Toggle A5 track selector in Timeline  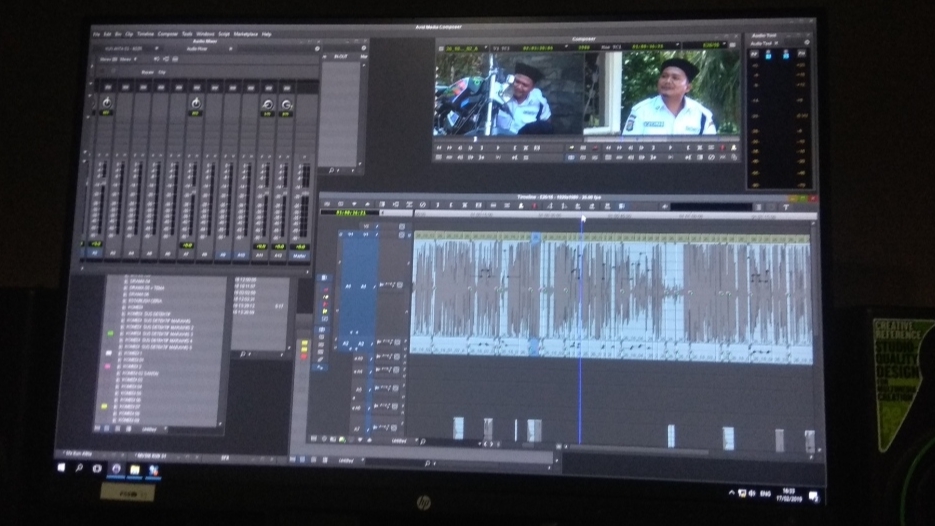tap(358, 389)
